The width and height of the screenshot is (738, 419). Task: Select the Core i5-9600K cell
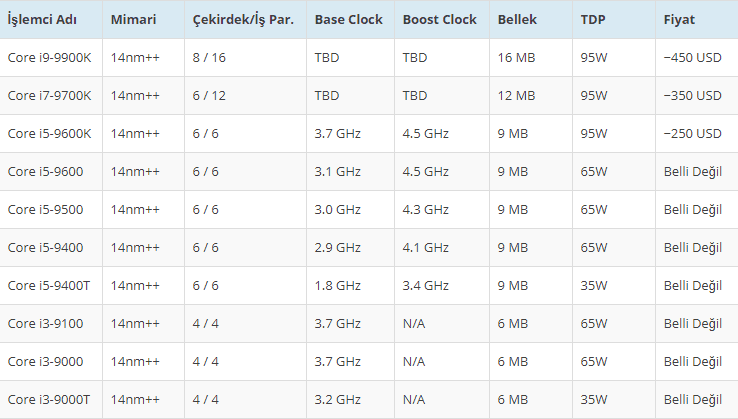tap(49, 134)
